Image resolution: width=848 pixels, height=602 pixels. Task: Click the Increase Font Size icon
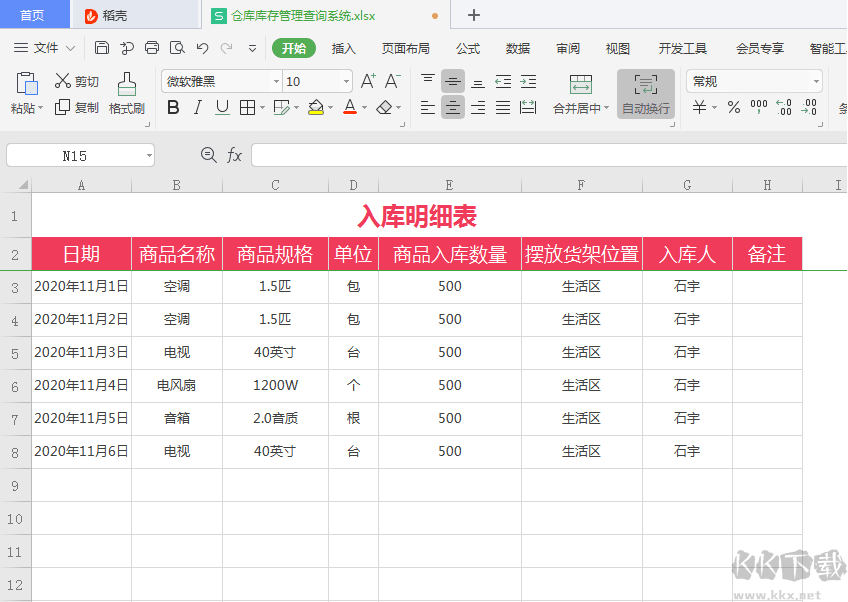367,80
